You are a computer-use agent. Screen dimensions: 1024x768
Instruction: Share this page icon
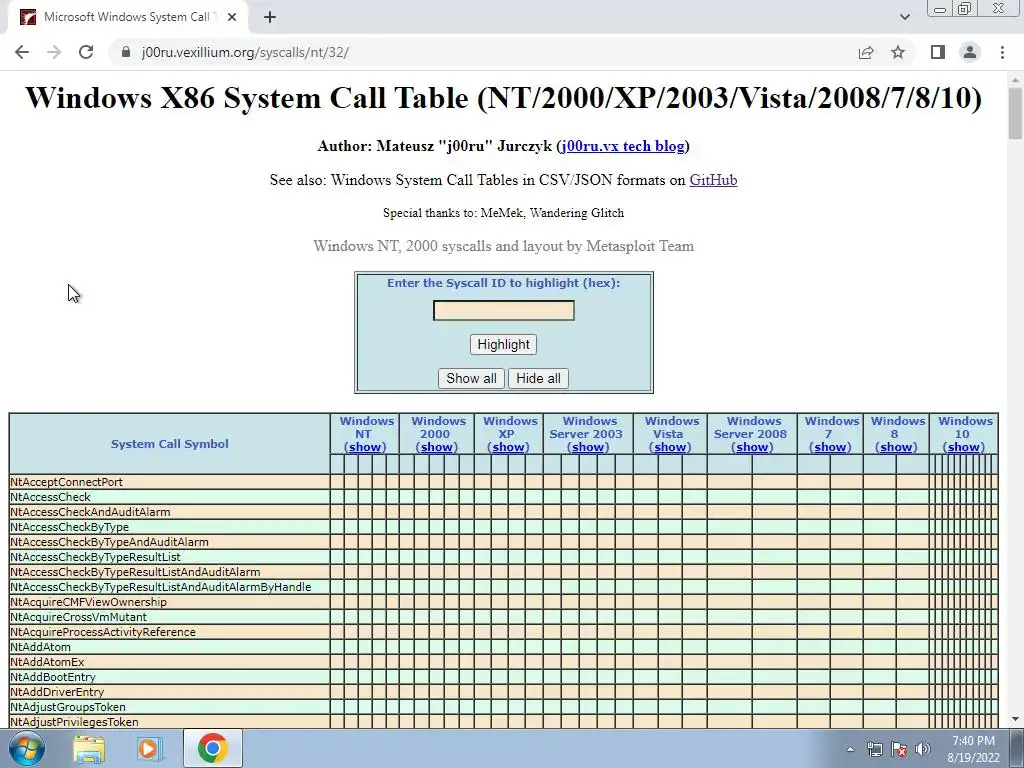(x=866, y=52)
